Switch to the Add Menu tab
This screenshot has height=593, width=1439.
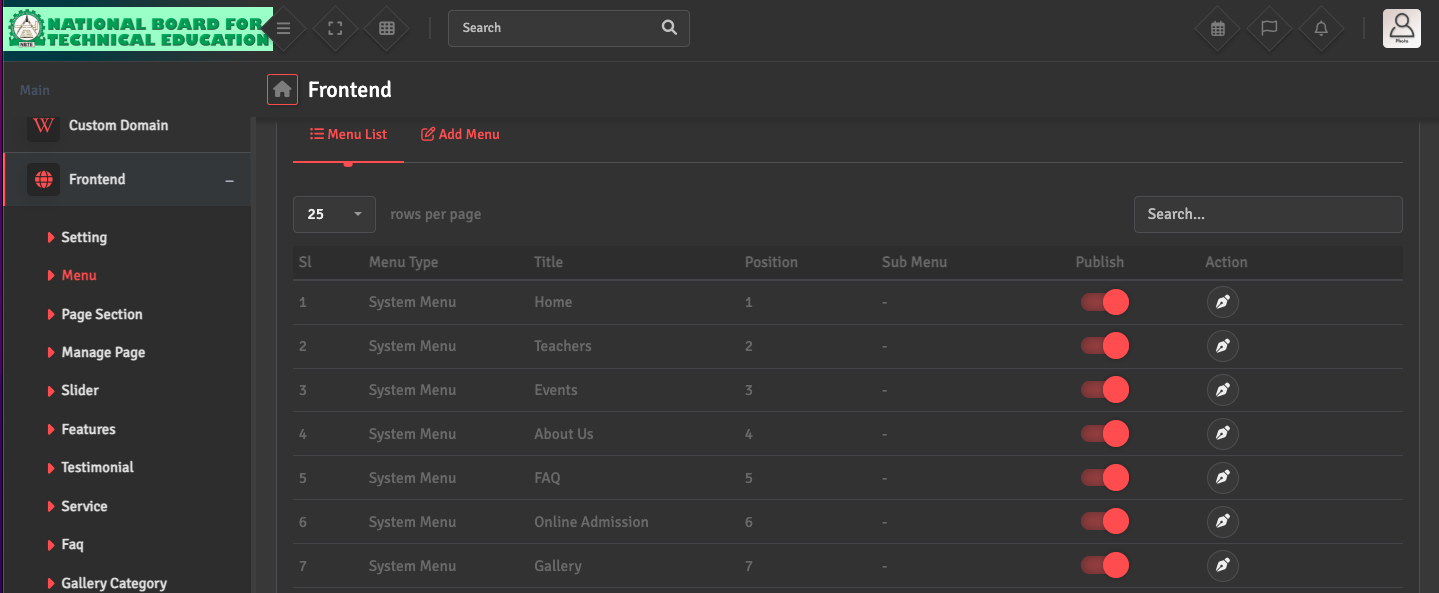tap(460, 134)
